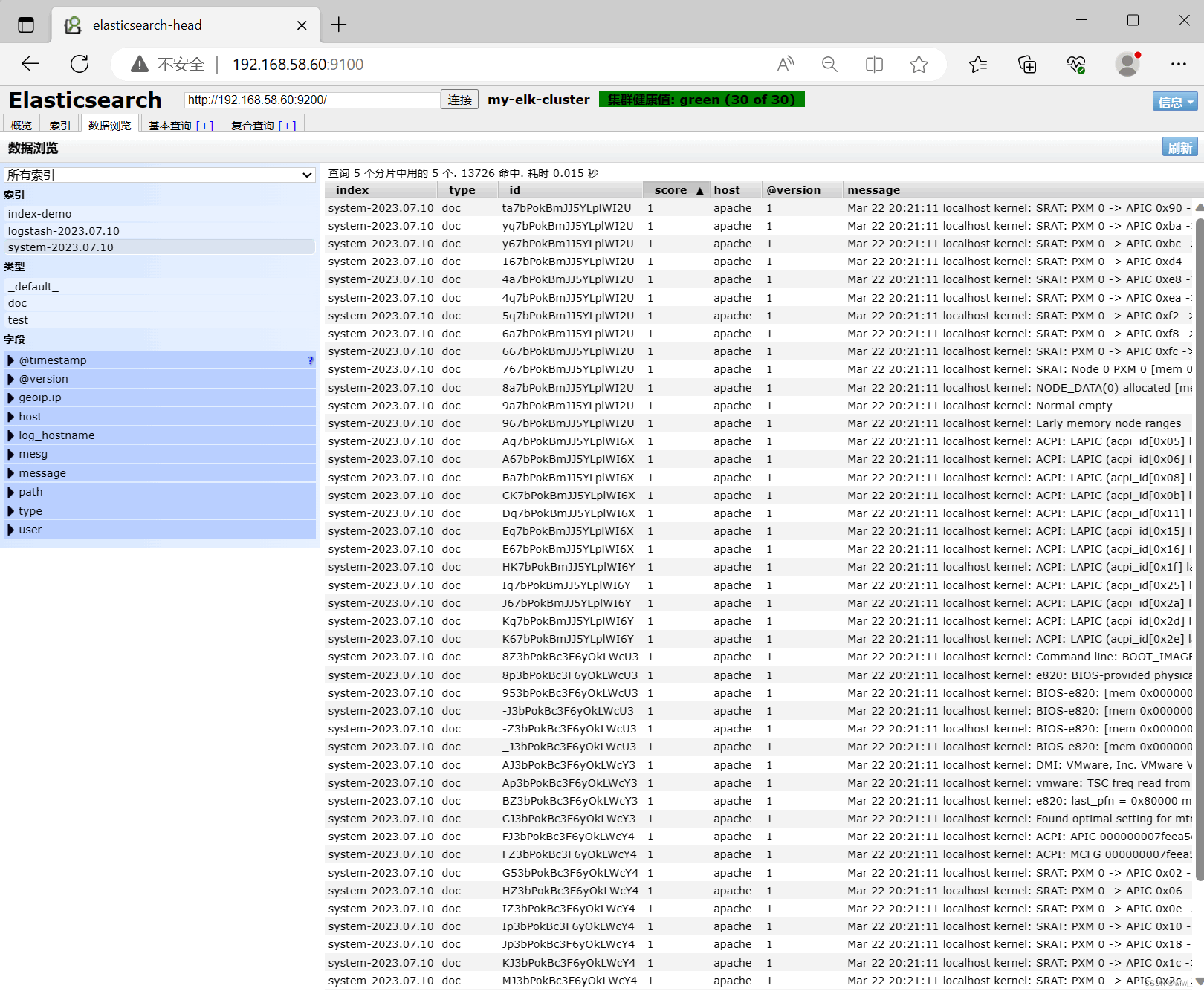Sort by the _id column header
This screenshot has width=1204, height=994.
click(571, 190)
